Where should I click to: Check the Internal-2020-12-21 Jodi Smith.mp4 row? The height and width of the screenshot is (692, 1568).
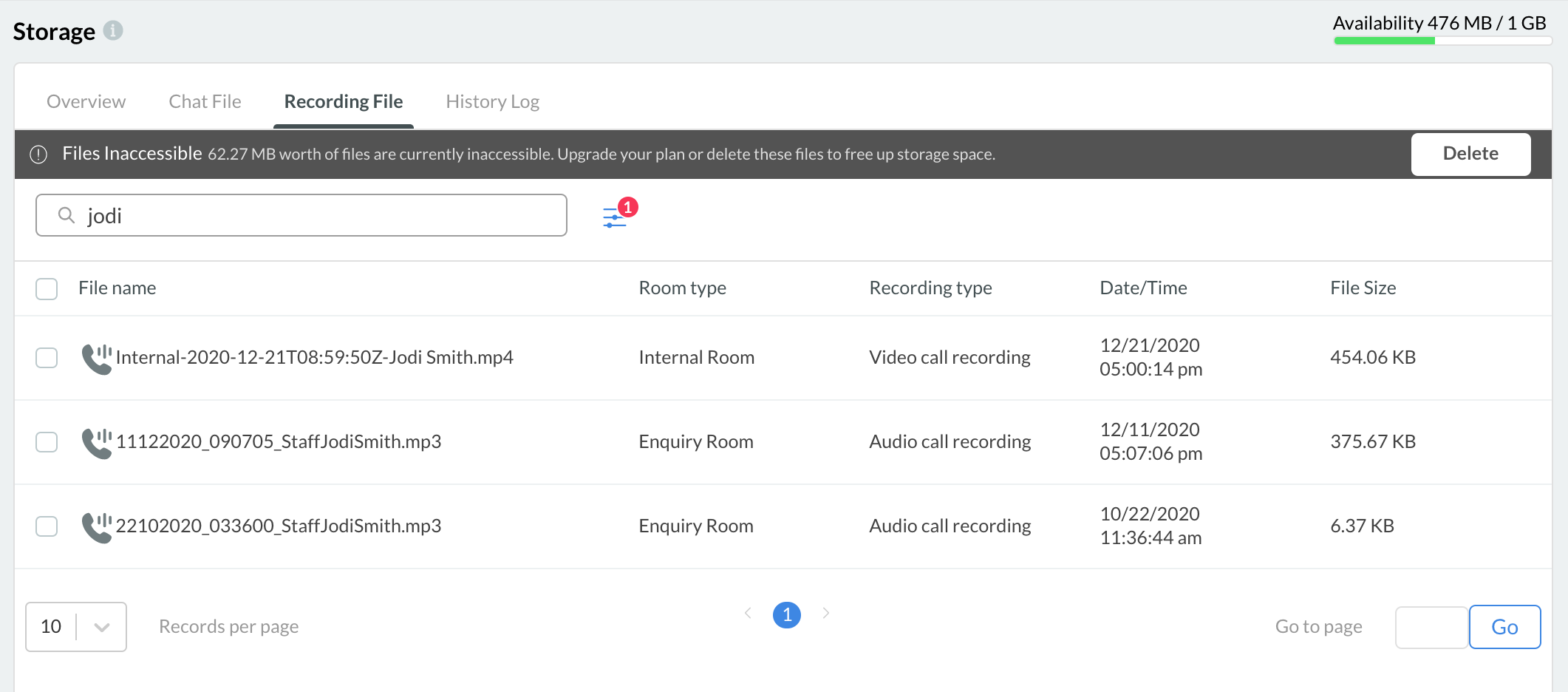click(47, 358)
